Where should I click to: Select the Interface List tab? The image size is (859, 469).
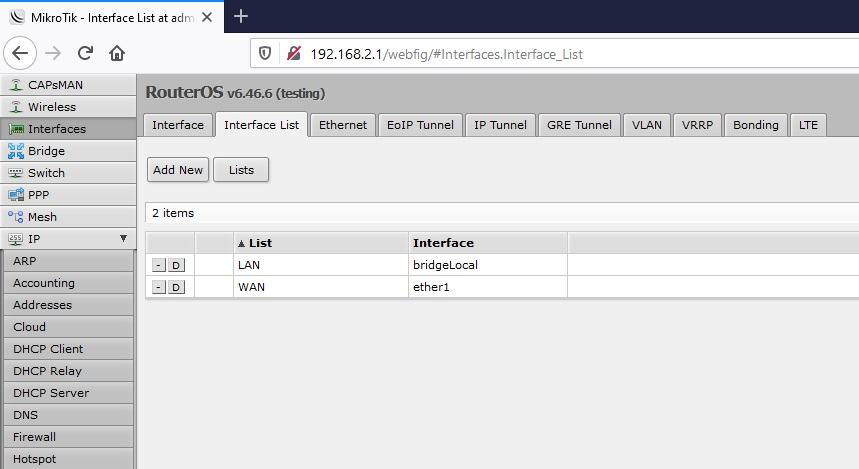261,125
